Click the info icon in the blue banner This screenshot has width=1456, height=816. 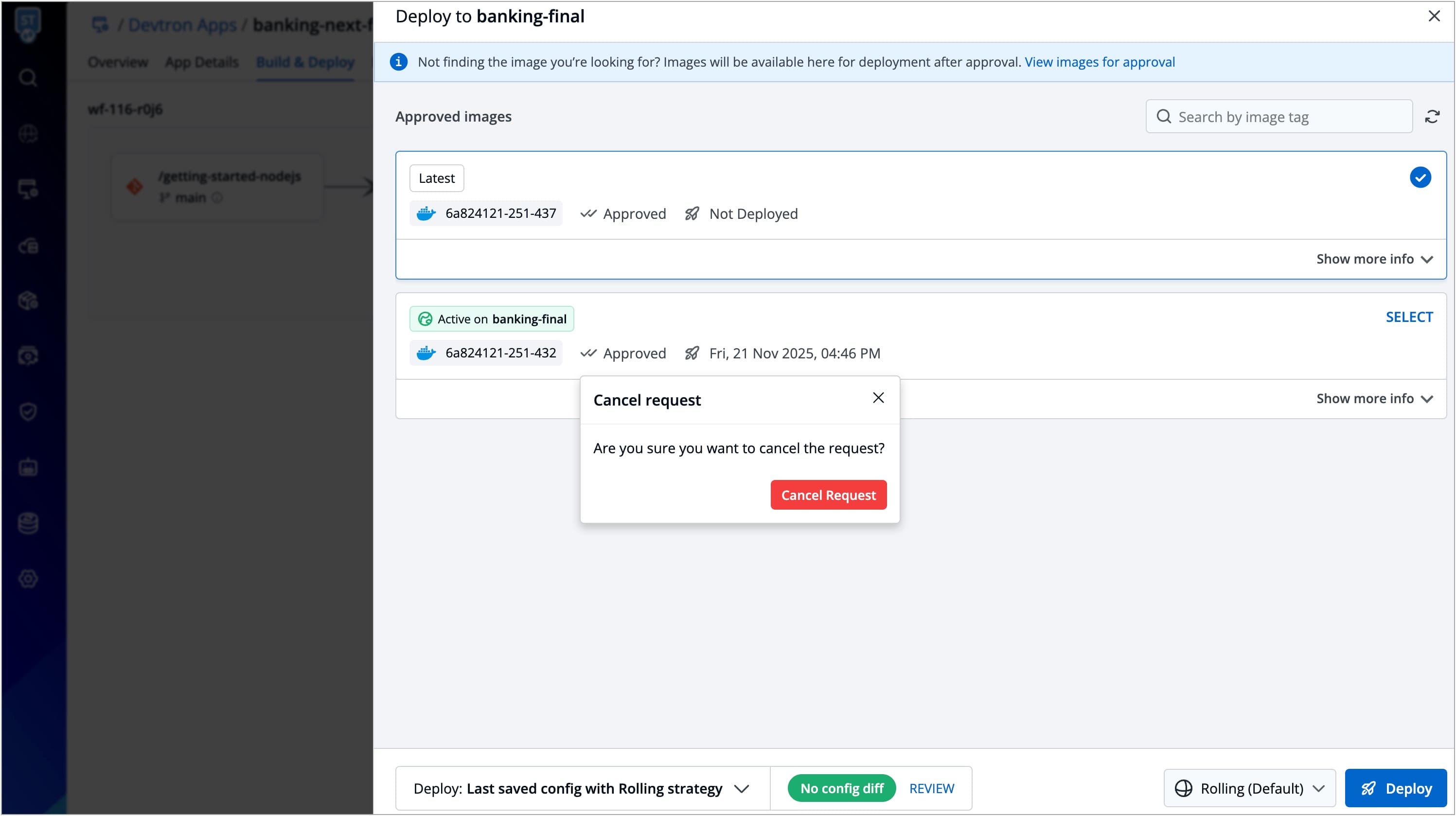click(x=398, y=62)
